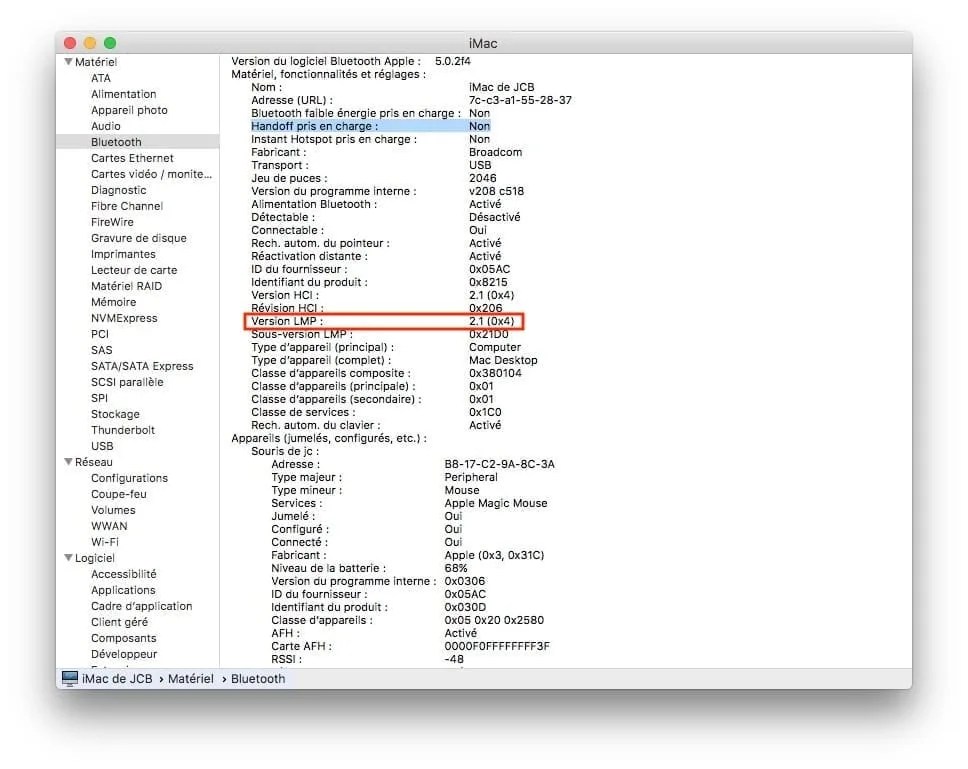The image size is (968, 769).
Task: Select USB in the hardware list
Action: coord(102,446)
